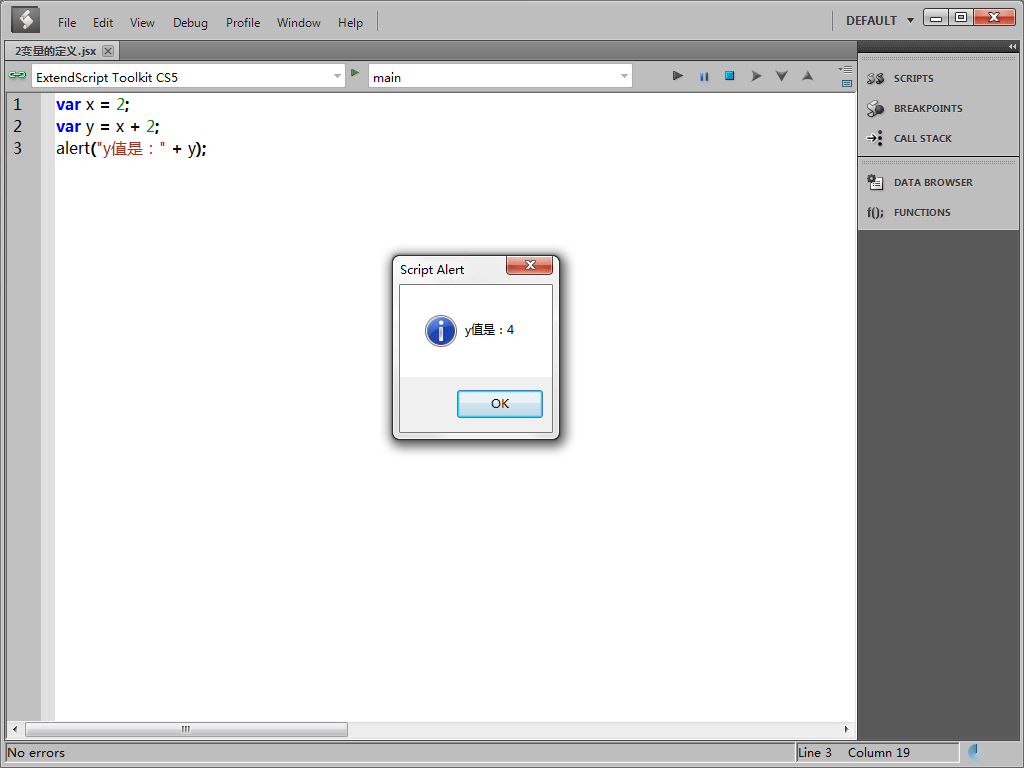Click the small green launch target arrow
This screenshot has height=768, width=1024.
(x=355, y=72)
